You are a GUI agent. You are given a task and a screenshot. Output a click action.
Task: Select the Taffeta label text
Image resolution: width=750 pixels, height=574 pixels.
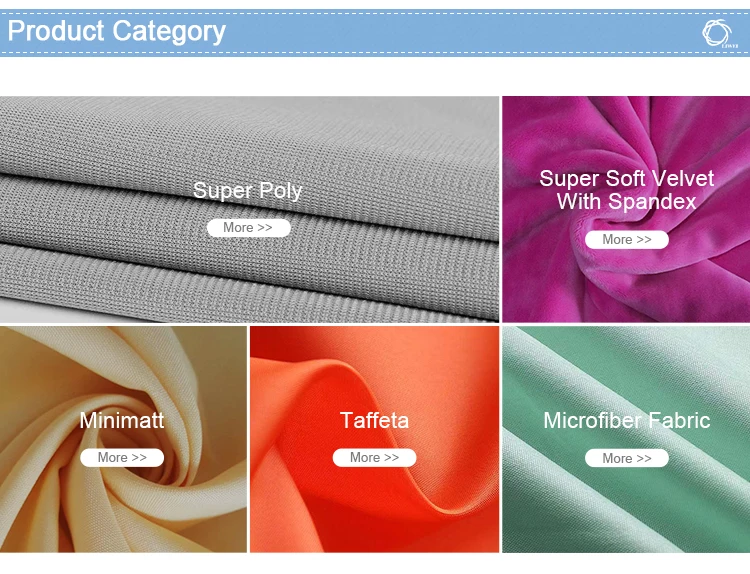374,421
